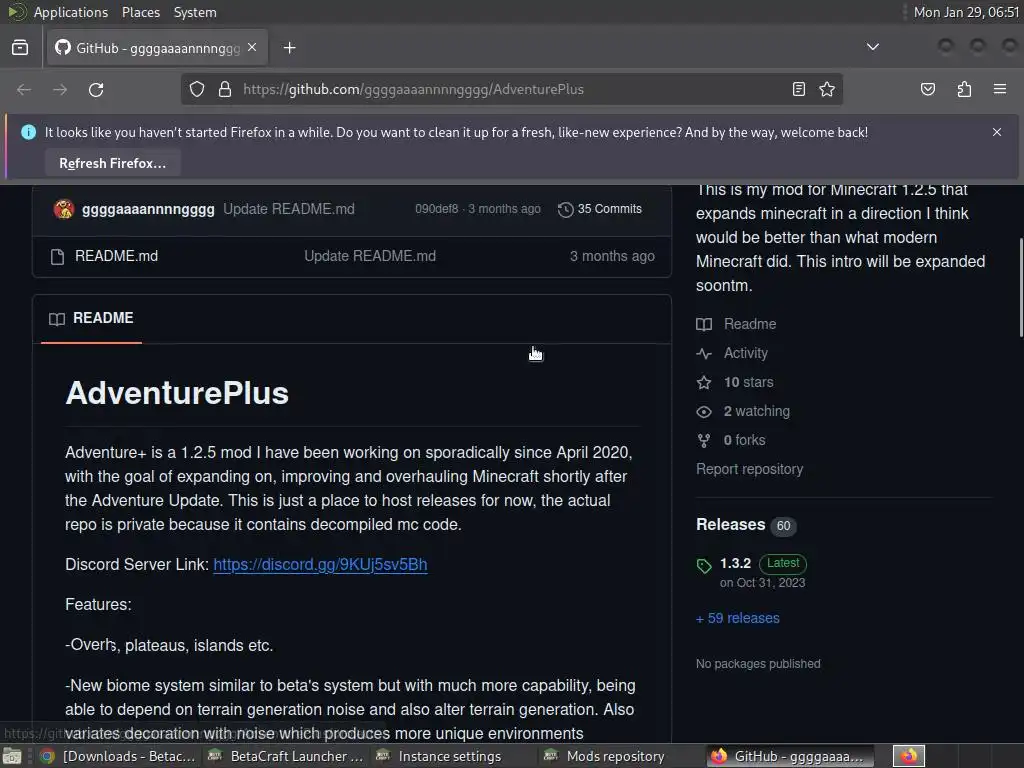The height and width of the screenshot is (768, 1024).
Task: Open the extensions puzzle icon
Action: [x=964, y=89]
